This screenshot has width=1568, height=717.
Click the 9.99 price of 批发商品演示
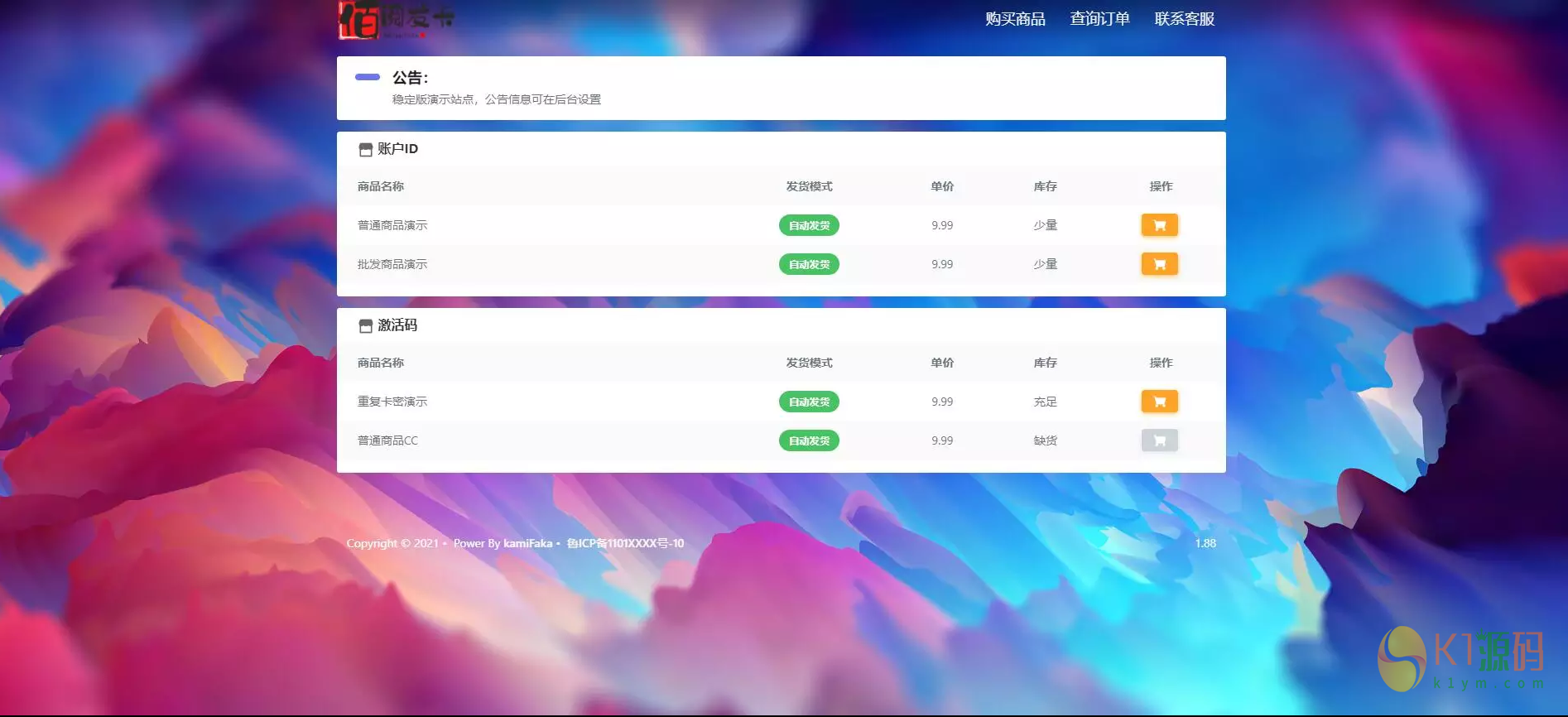(942, 264)
